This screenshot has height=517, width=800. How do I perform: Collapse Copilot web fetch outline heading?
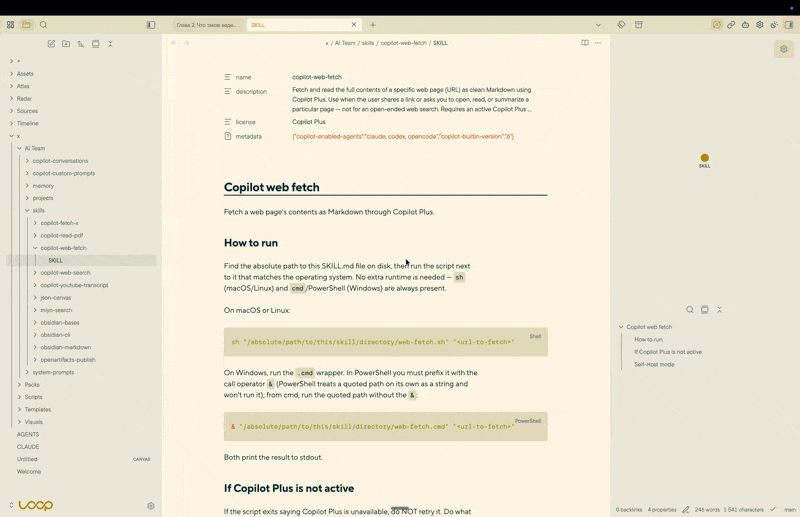click(x=621, y=327)
